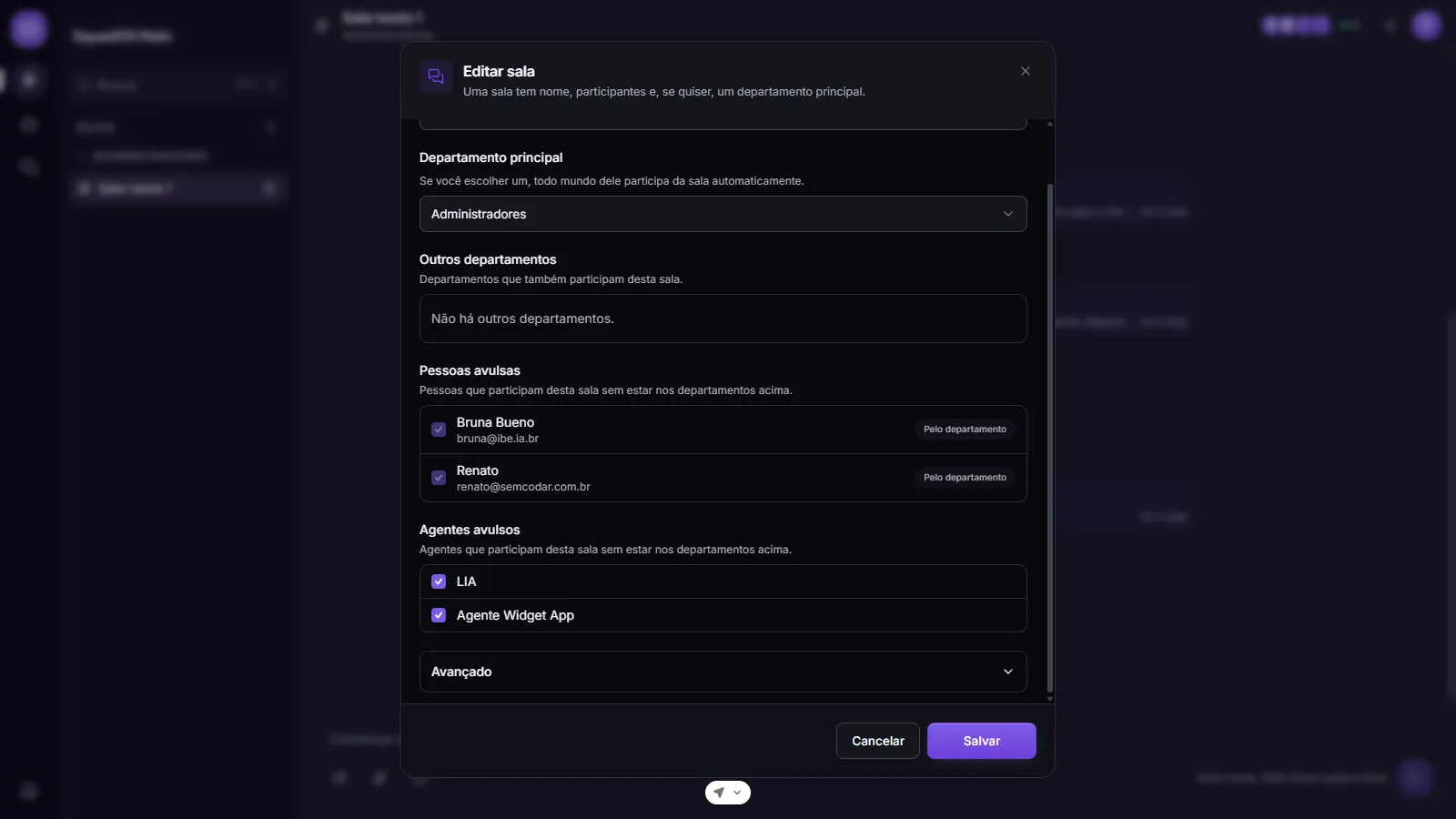The height and width of the screenshot is (819, 1456).
Task: Open the Administradores department dropdown
Action: [723, 214]
